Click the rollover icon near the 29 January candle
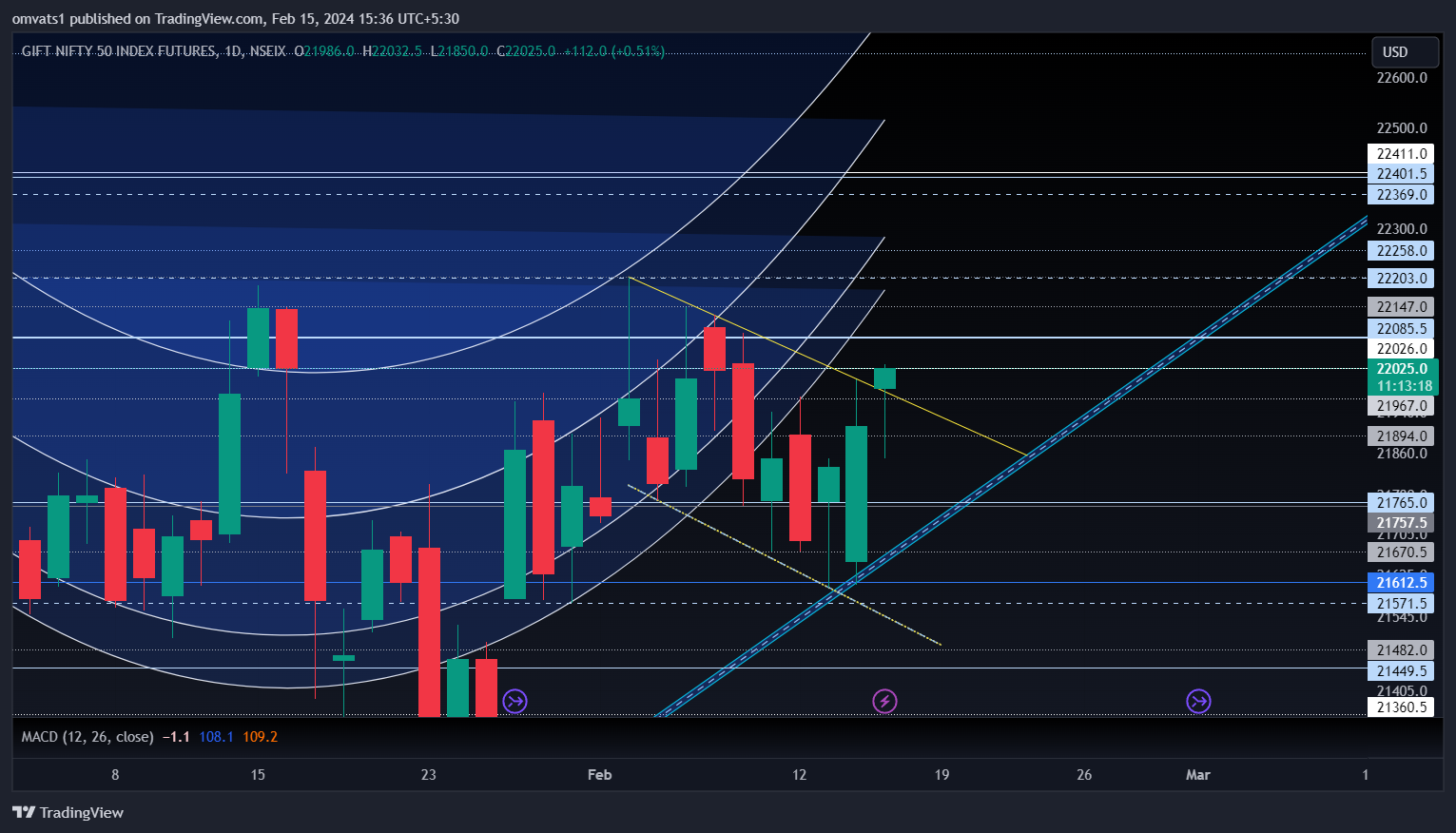Viewport: 1456px width, 833px height. (x=514, y=702)
